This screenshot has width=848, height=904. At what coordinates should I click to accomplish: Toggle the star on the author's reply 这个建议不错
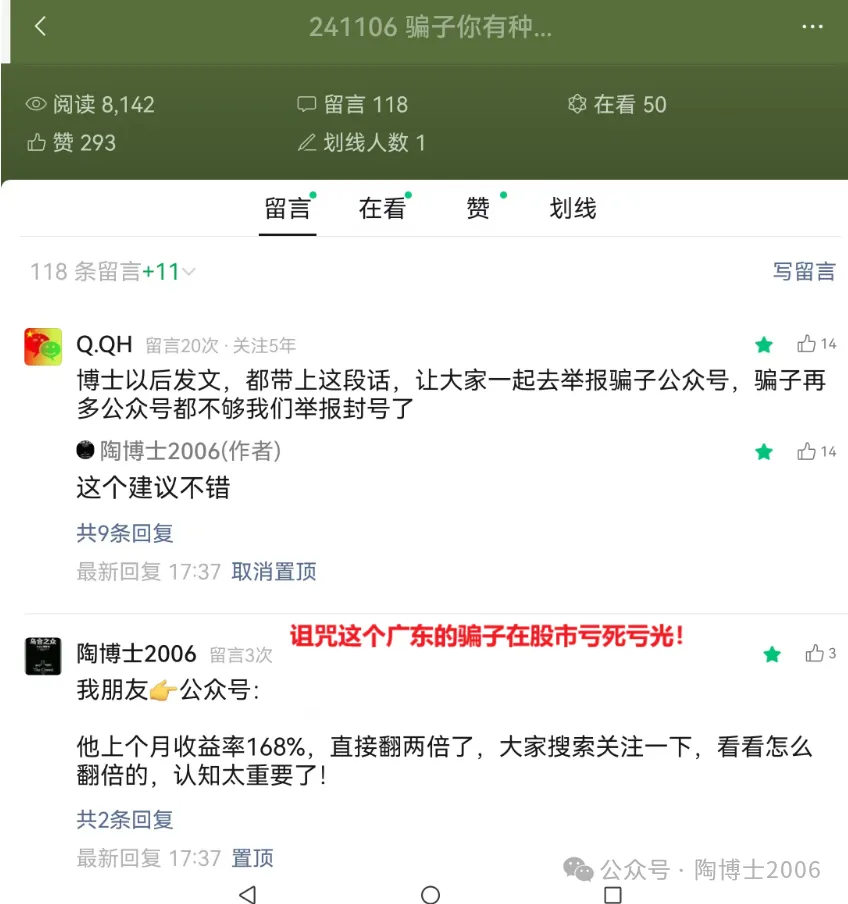point(764,451)
